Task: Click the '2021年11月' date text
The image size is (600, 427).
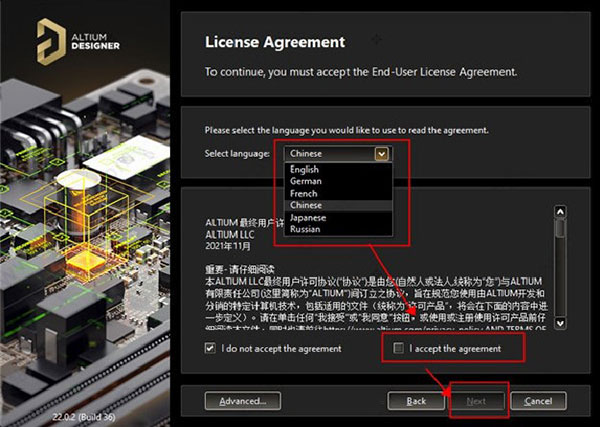Action: click(x=228, y=246)
